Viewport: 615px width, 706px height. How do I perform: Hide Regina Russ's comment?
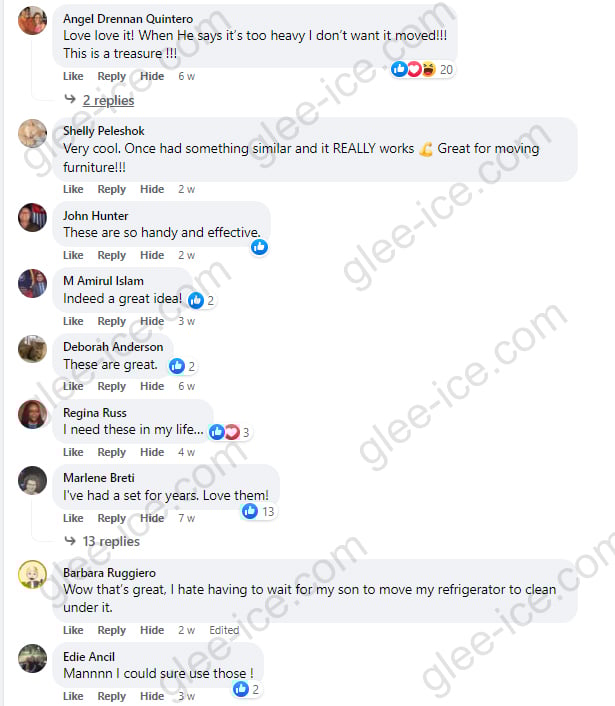tap(152, 452)
